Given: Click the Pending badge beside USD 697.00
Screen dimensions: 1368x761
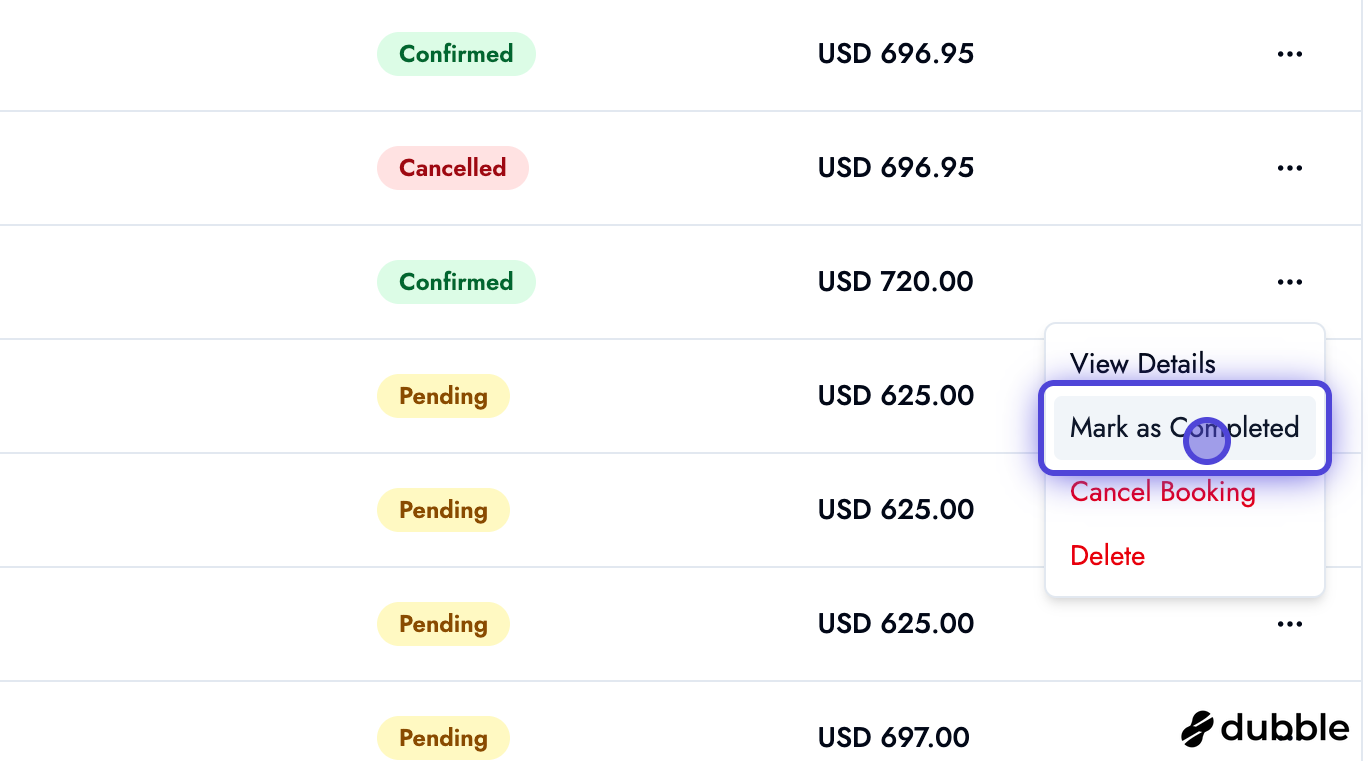Looking at the screenshot, I should (443, 738).
